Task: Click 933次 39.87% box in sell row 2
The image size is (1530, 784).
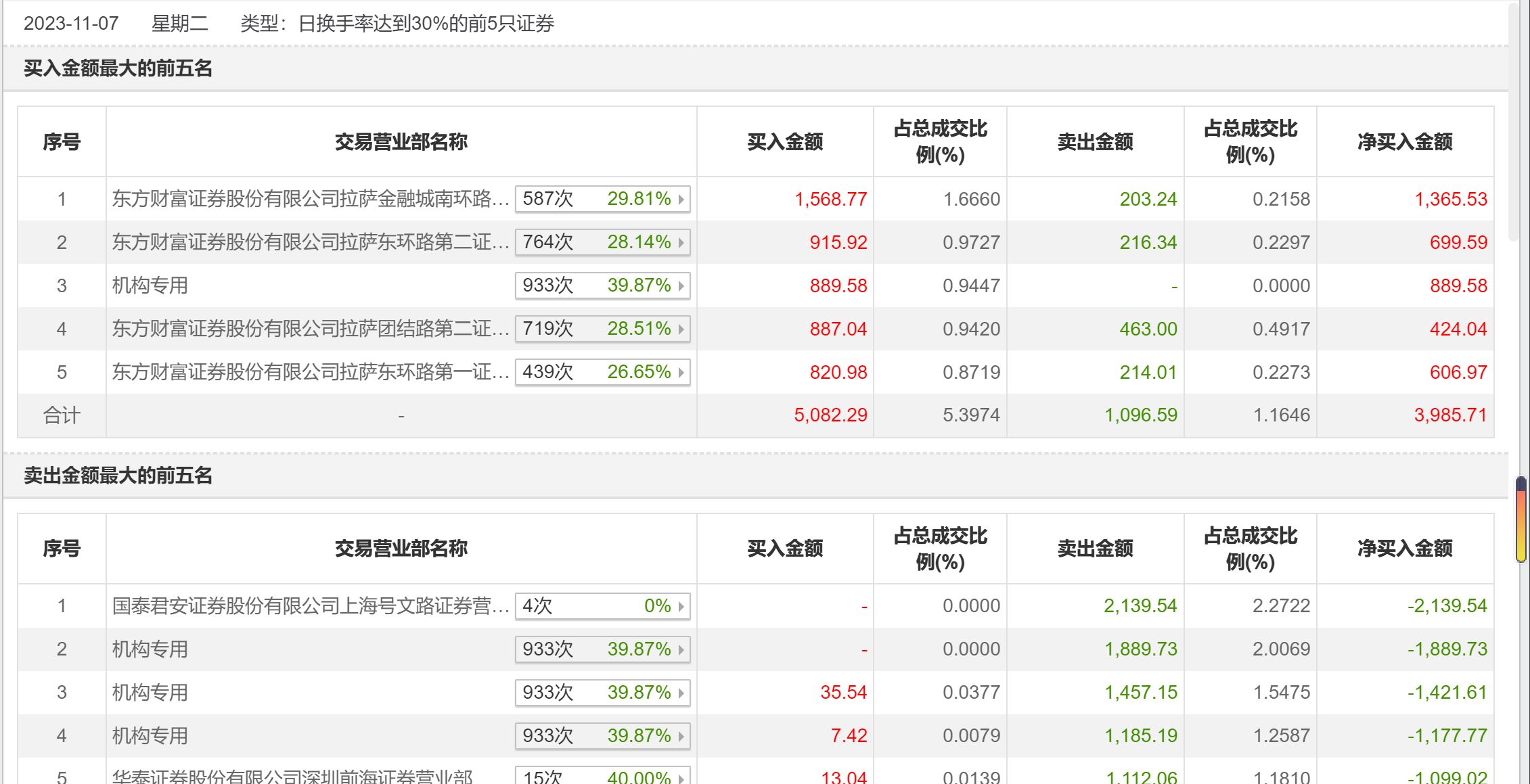Action: pos(602,649)
